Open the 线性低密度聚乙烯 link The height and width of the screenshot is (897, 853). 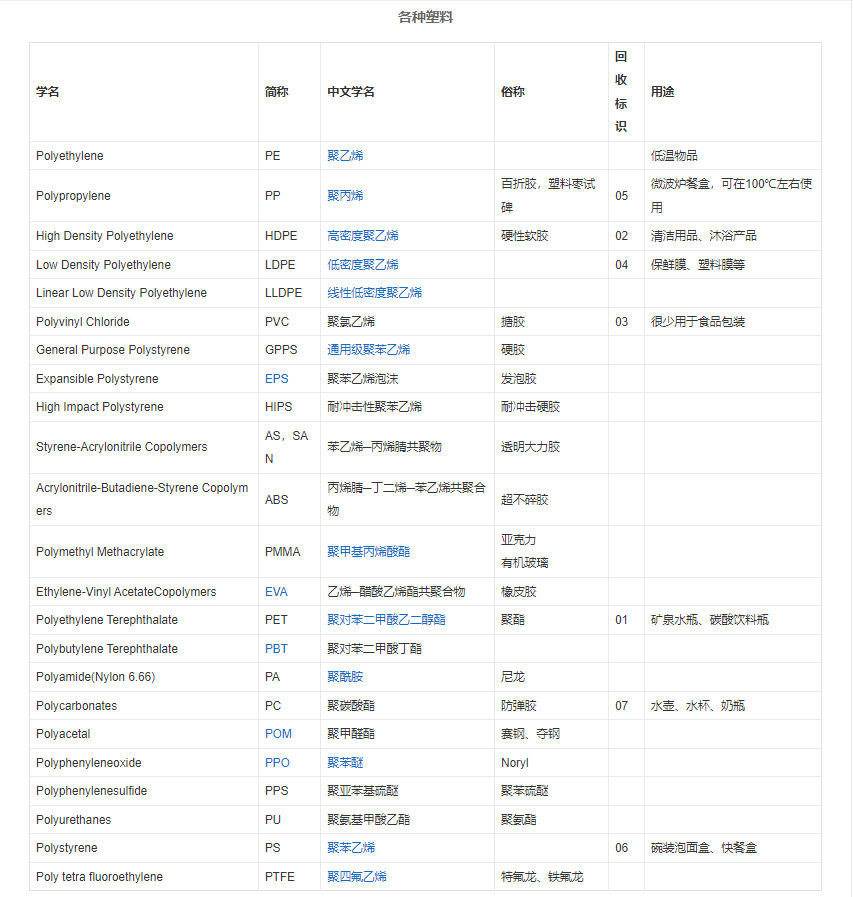coord(374,293)
